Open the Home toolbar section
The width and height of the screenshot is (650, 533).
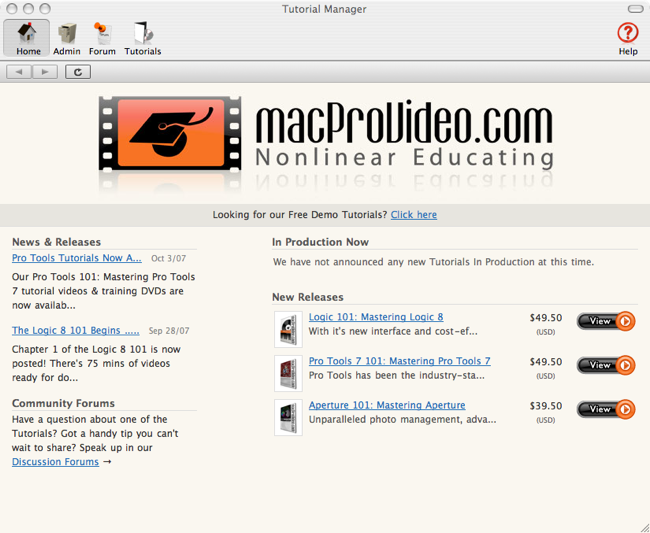click(x=27, y=38)
